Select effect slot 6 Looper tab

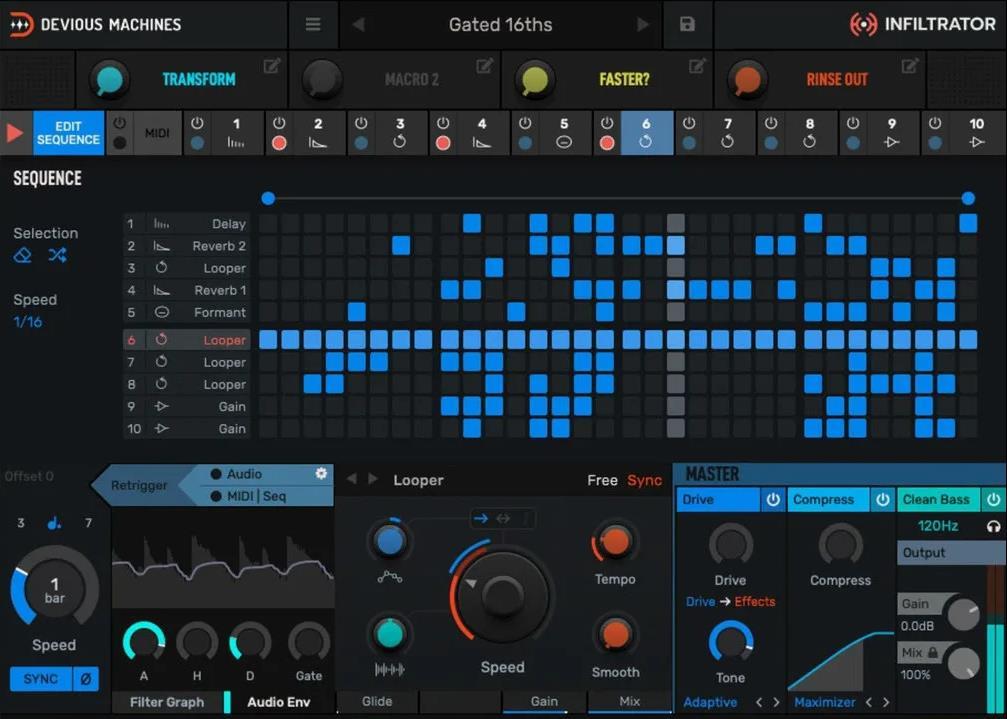point(645,133)
